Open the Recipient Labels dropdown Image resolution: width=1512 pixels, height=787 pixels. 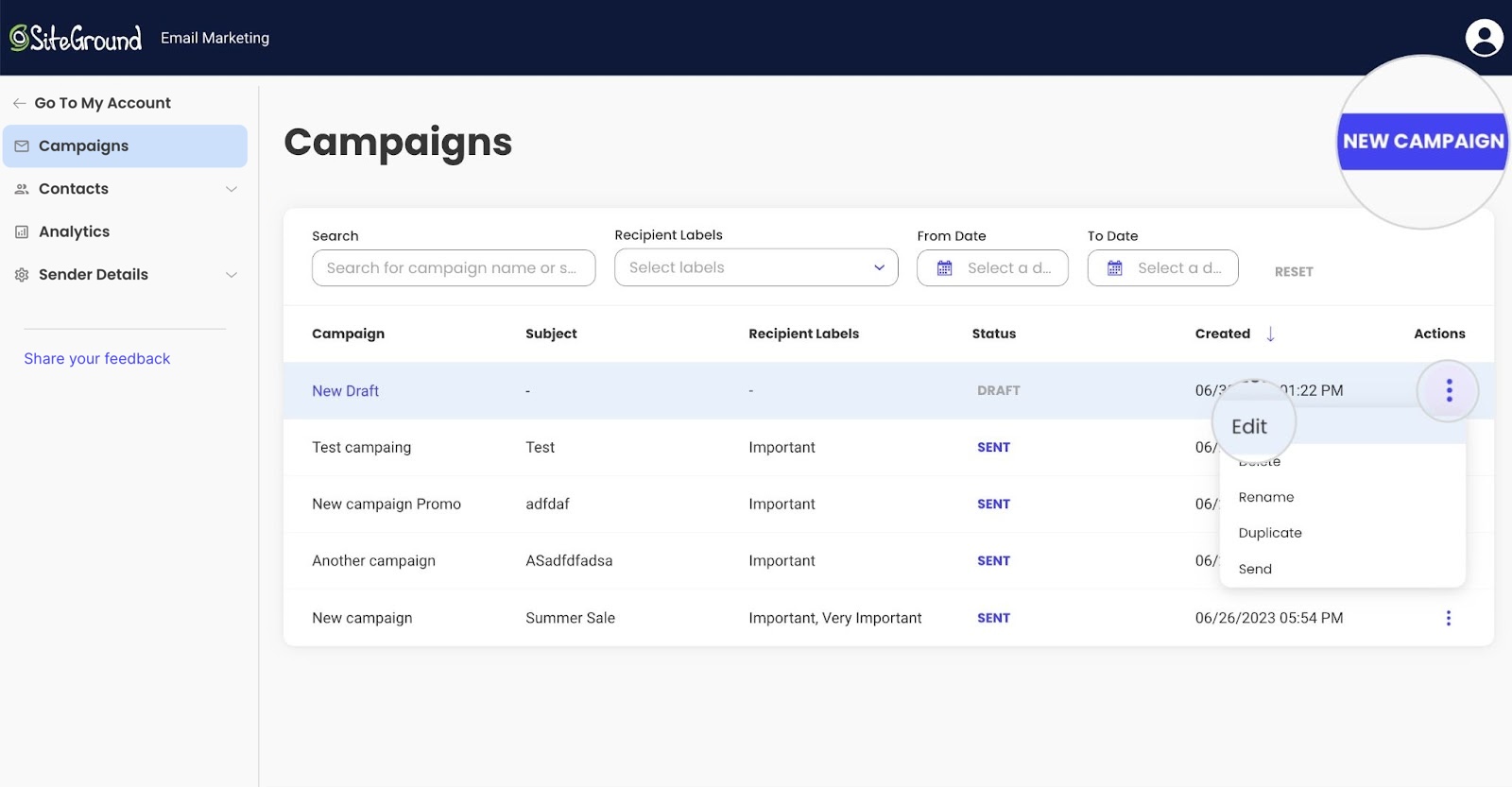pos(756,267)
